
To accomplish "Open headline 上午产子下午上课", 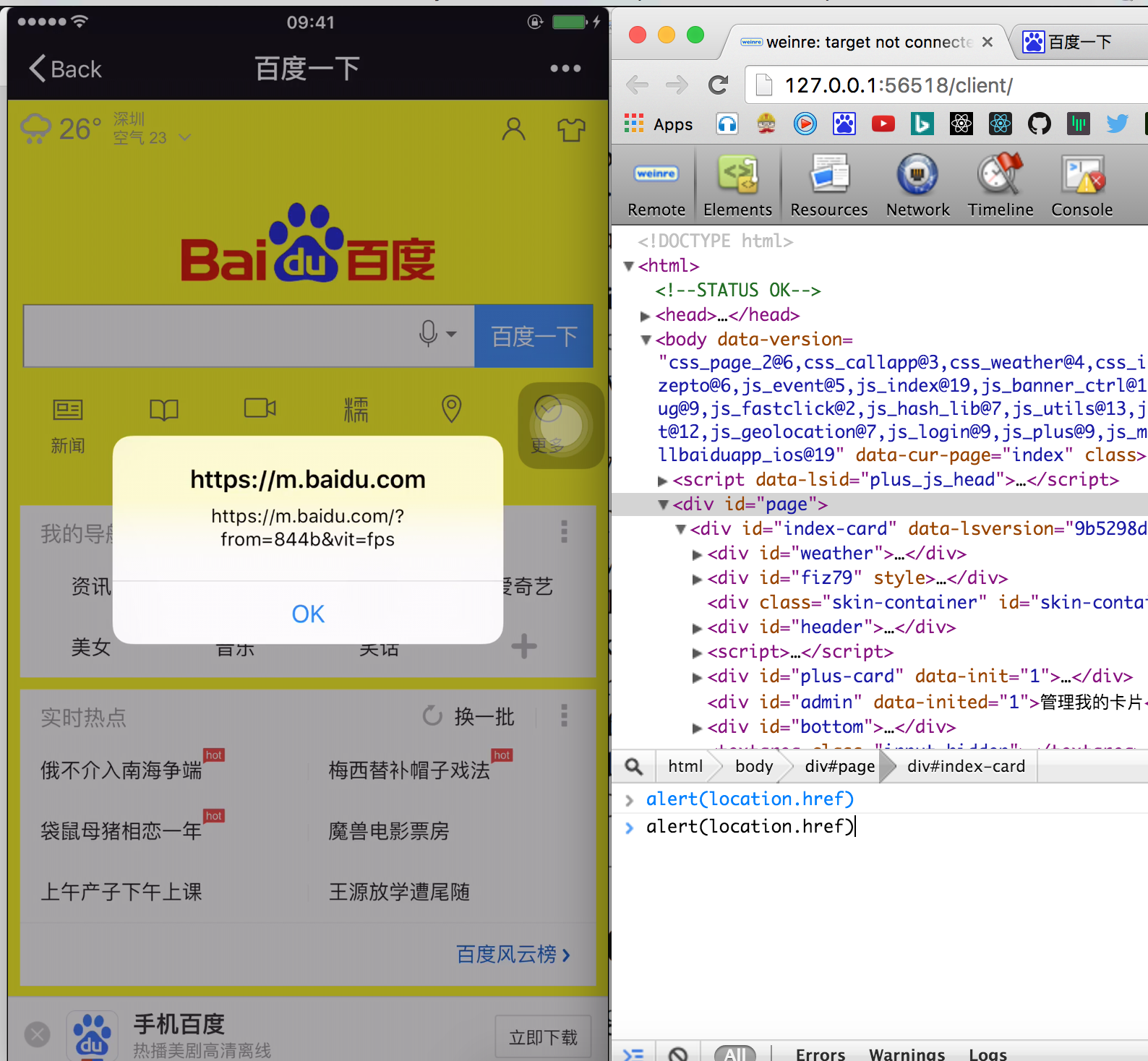I will pyautogui.click(x=121, y=892).
